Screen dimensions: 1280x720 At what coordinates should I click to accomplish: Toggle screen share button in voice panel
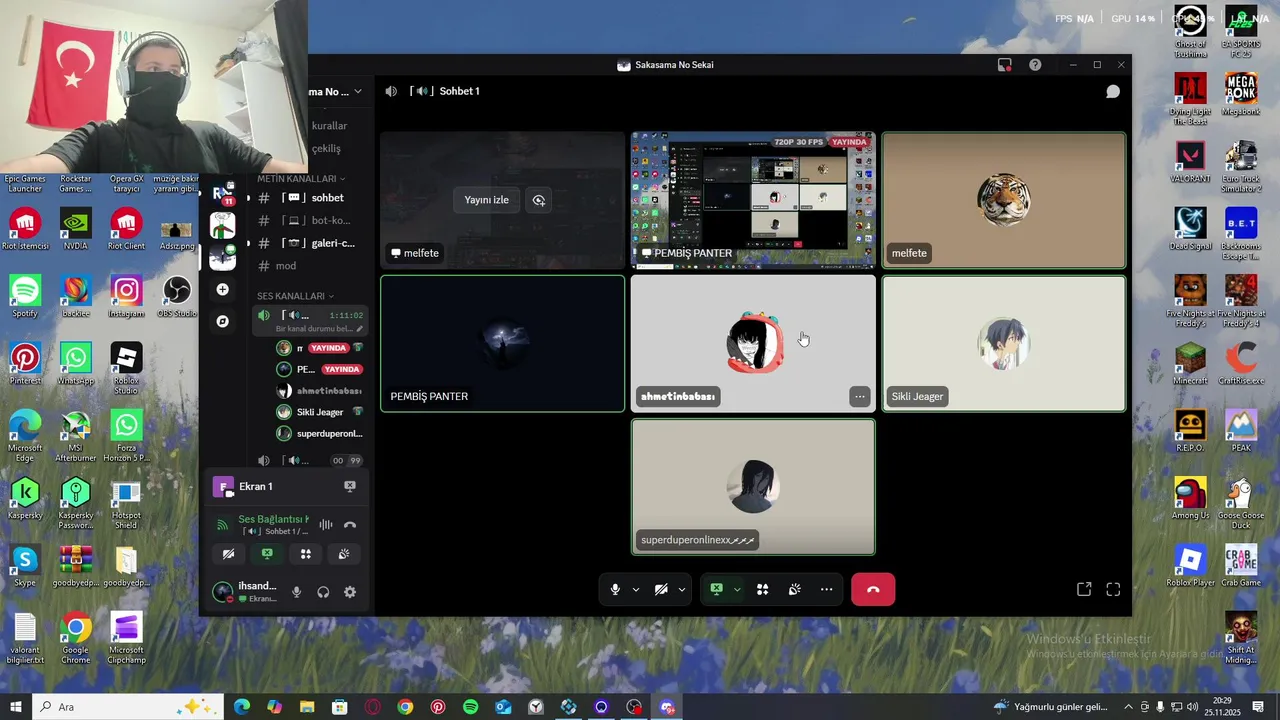coord(267,554)
